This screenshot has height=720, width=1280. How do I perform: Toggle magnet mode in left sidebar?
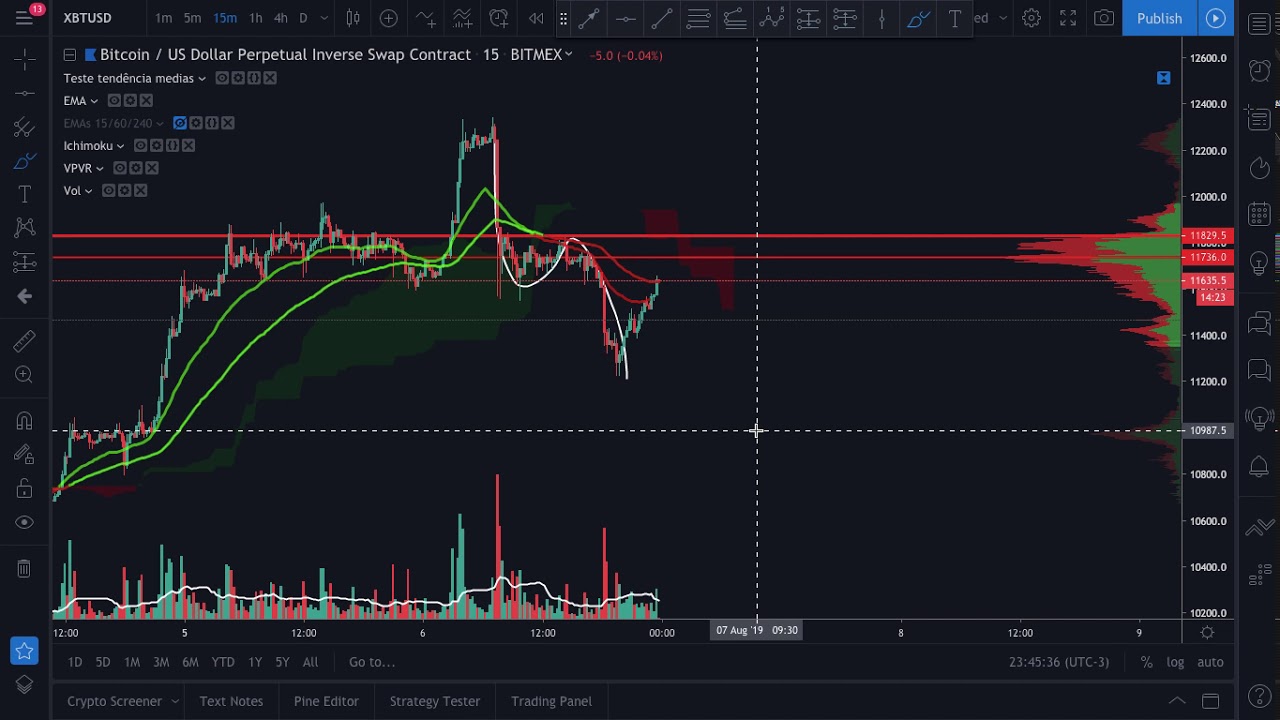pos(24,421)
